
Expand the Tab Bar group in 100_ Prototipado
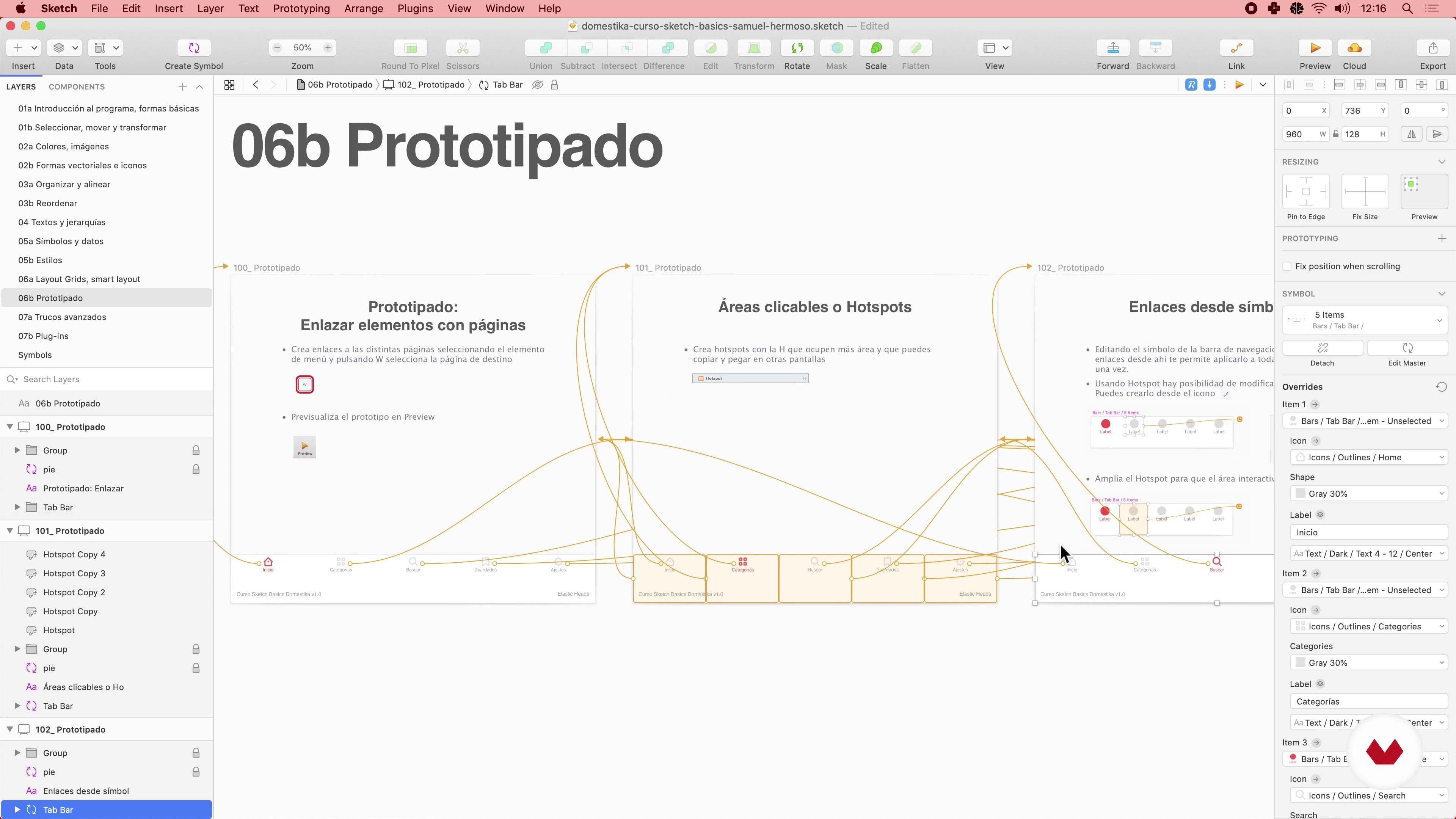17,508
